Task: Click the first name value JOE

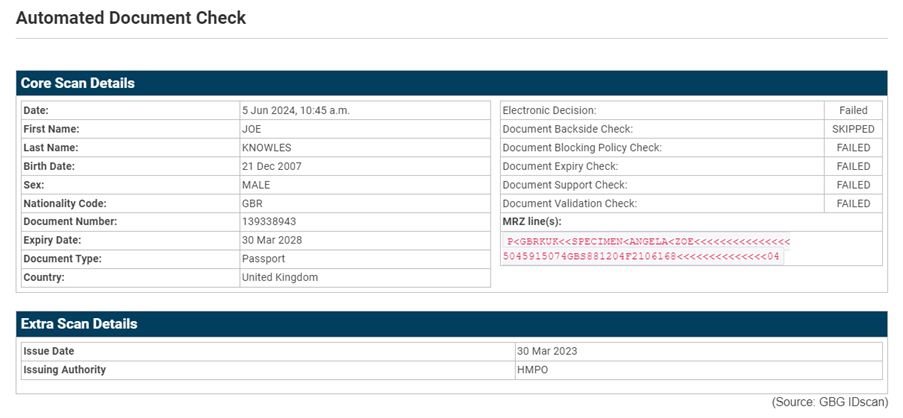Action: pos(252,129)
